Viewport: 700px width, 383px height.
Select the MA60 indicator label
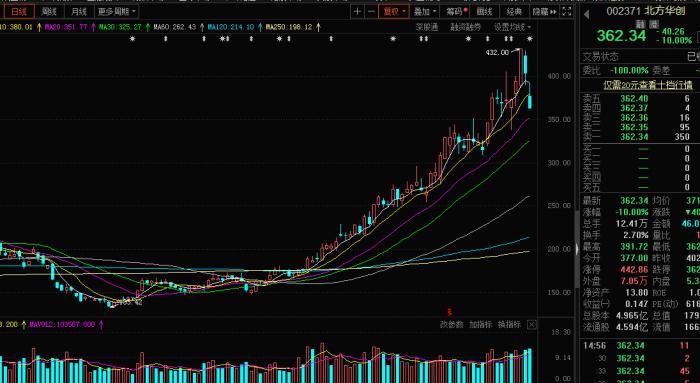coord(175,27)
